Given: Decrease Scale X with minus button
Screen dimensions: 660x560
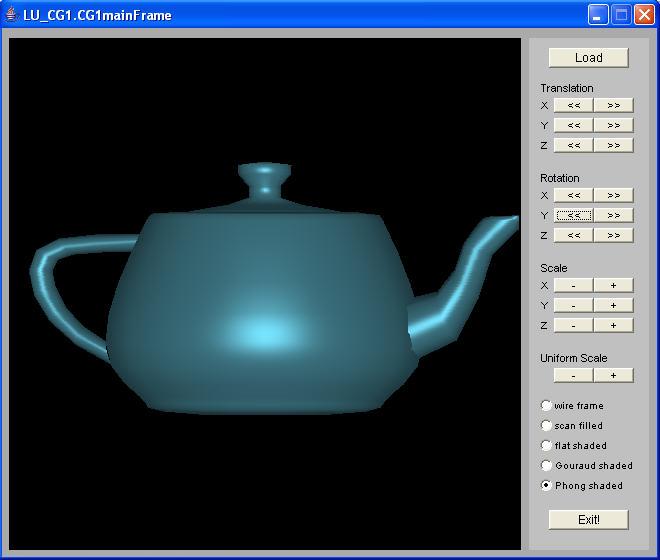Looking at the screenshot, I should [573, 285].
